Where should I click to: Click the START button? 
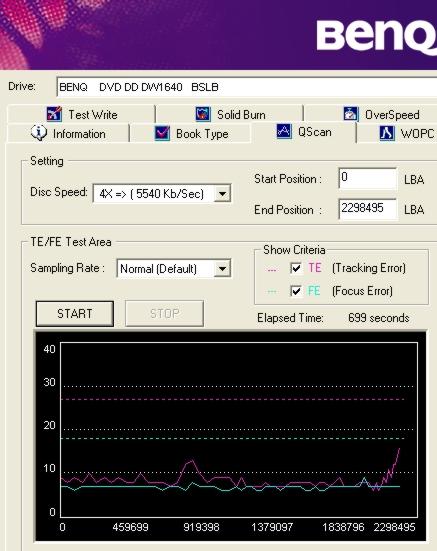click(x=74, y=313)
